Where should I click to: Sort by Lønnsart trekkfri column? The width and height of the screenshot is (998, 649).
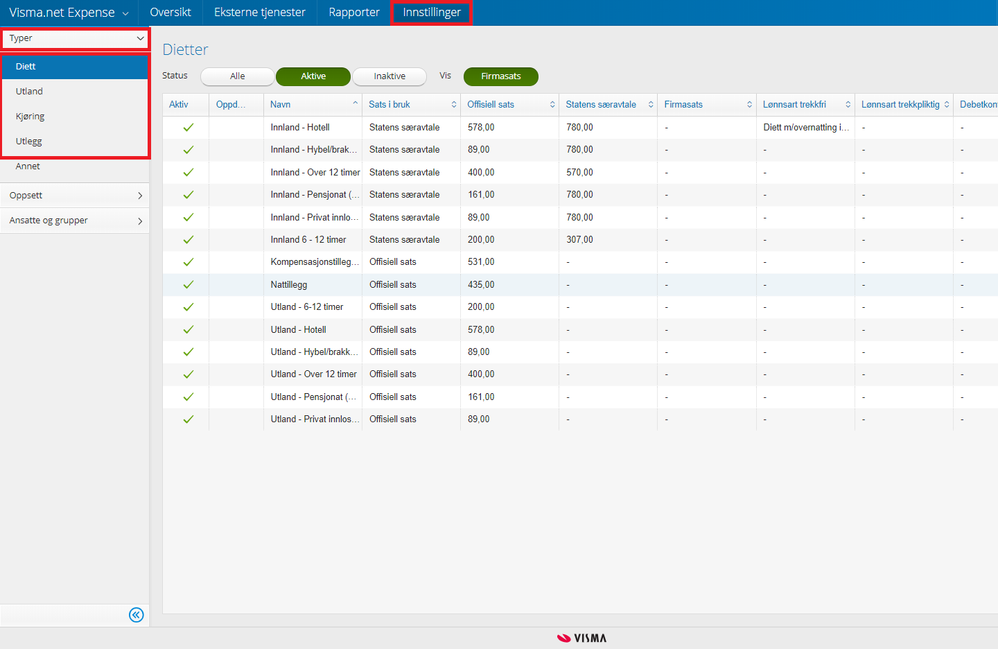point(848,104)
